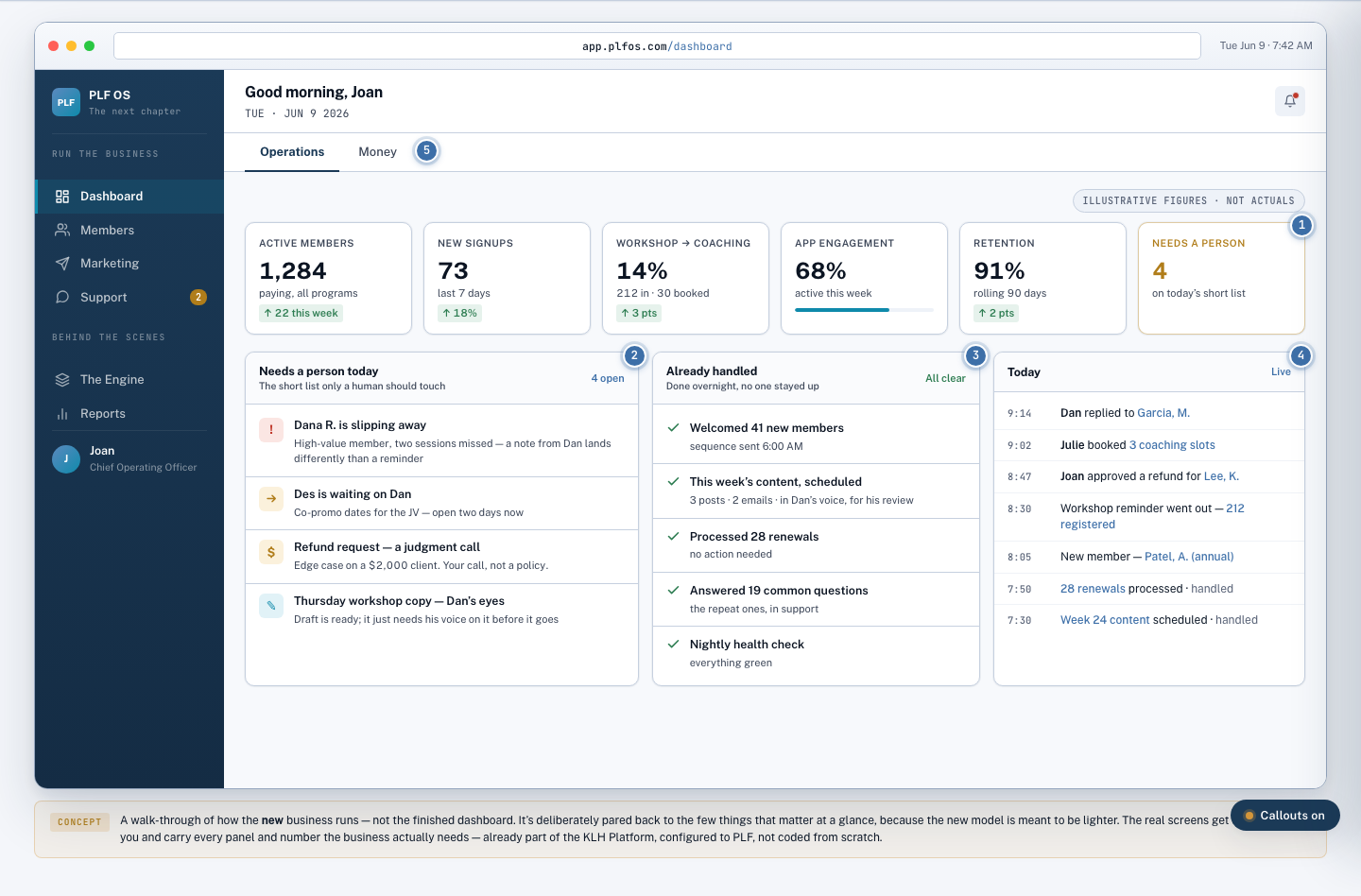This screenshot has width=1361, height=896.
Task: Click the Nightly health check entry
Action: [x=816, y=653]
